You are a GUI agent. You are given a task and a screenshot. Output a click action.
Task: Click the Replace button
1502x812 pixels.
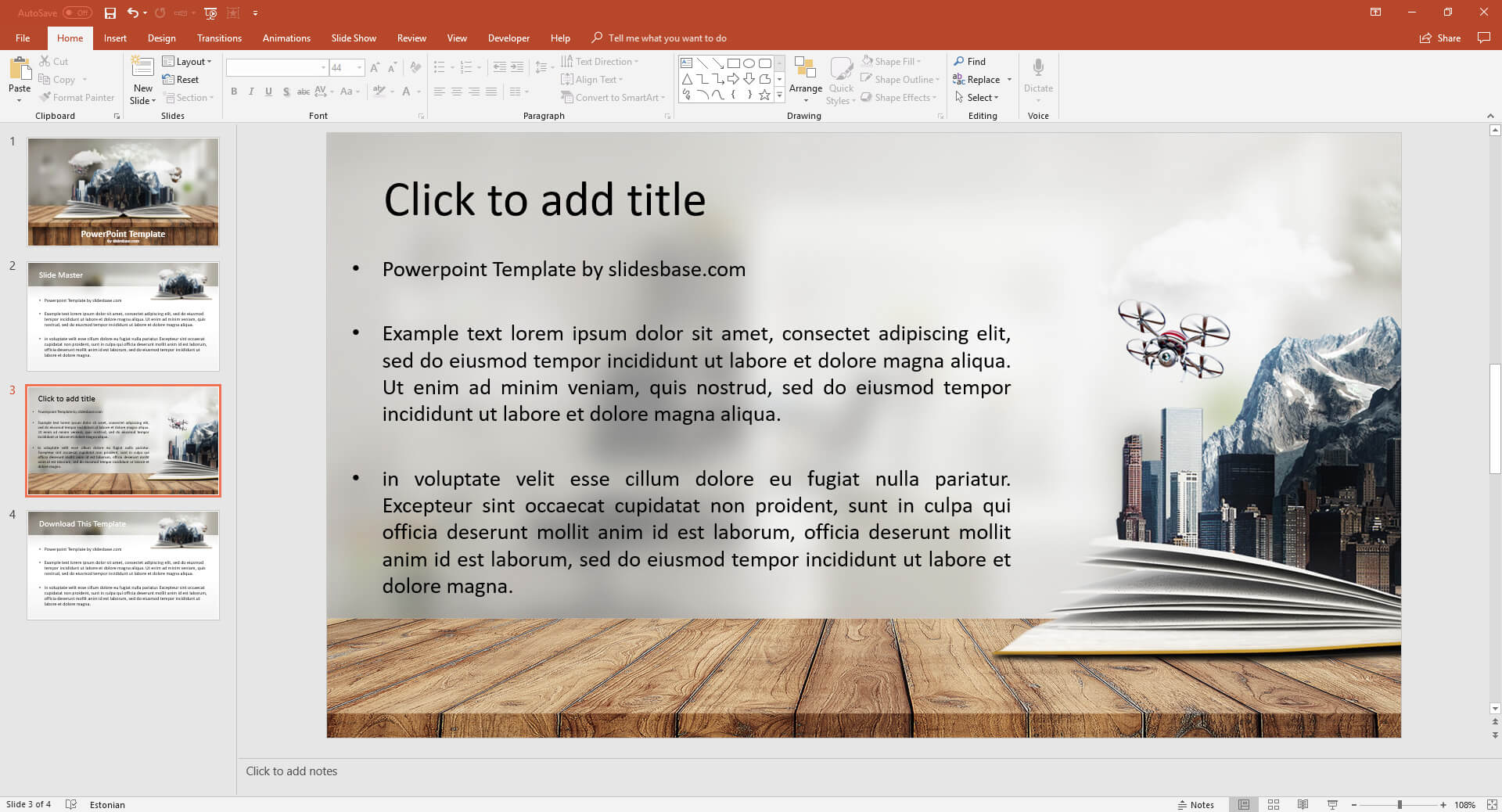point(976,79)
